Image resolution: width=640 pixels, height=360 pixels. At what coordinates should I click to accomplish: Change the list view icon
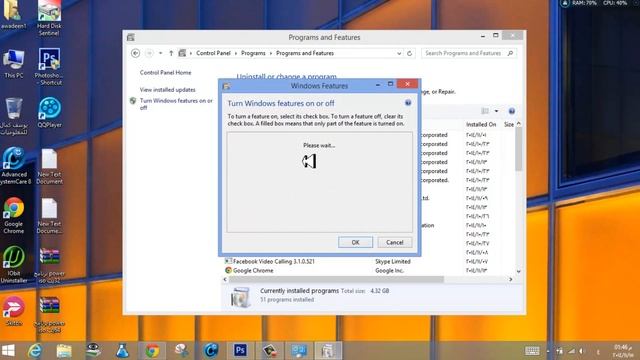pos(485,111)
